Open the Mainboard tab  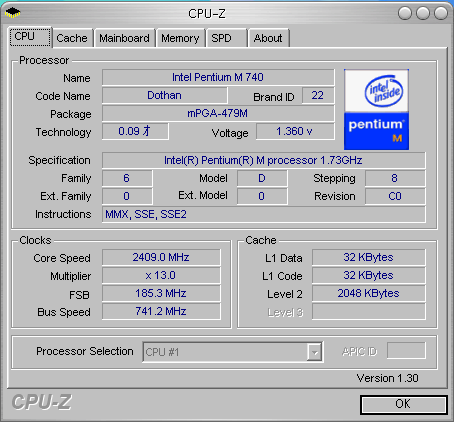[124, 38]
